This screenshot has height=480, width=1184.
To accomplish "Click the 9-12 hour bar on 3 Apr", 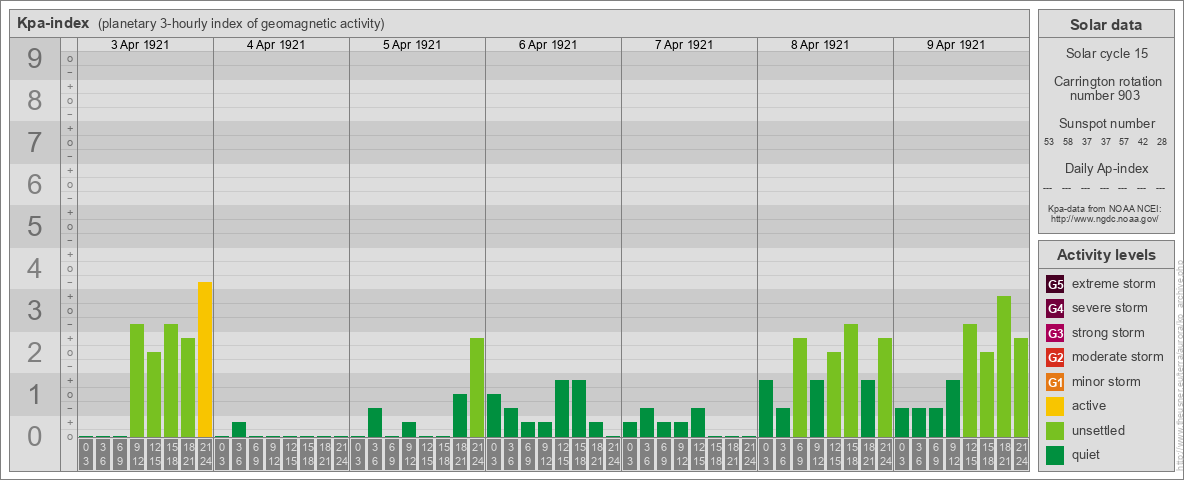I will point(137,380).
